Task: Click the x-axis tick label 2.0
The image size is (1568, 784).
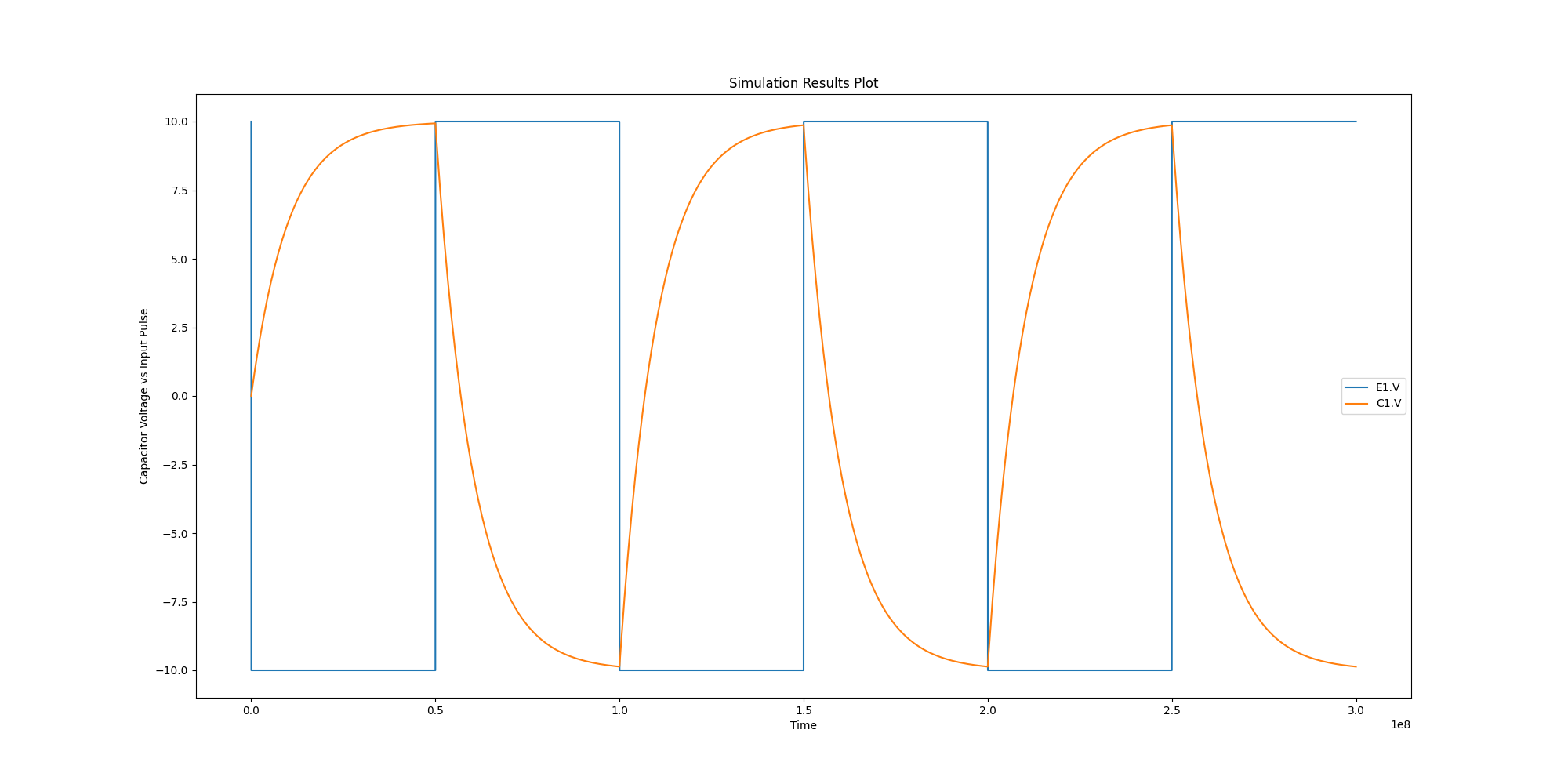Action: 988,710
